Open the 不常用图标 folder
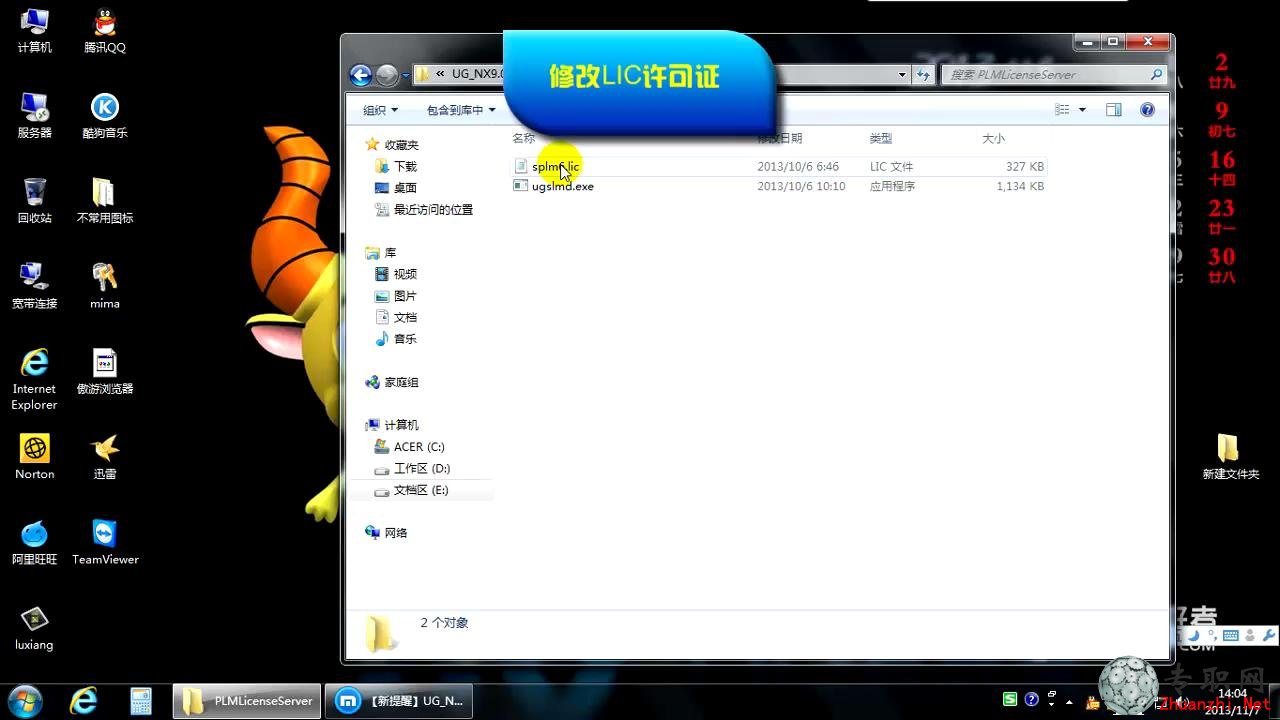The height and width of the screenshot is (720, 1280). [x=104, y=200]
